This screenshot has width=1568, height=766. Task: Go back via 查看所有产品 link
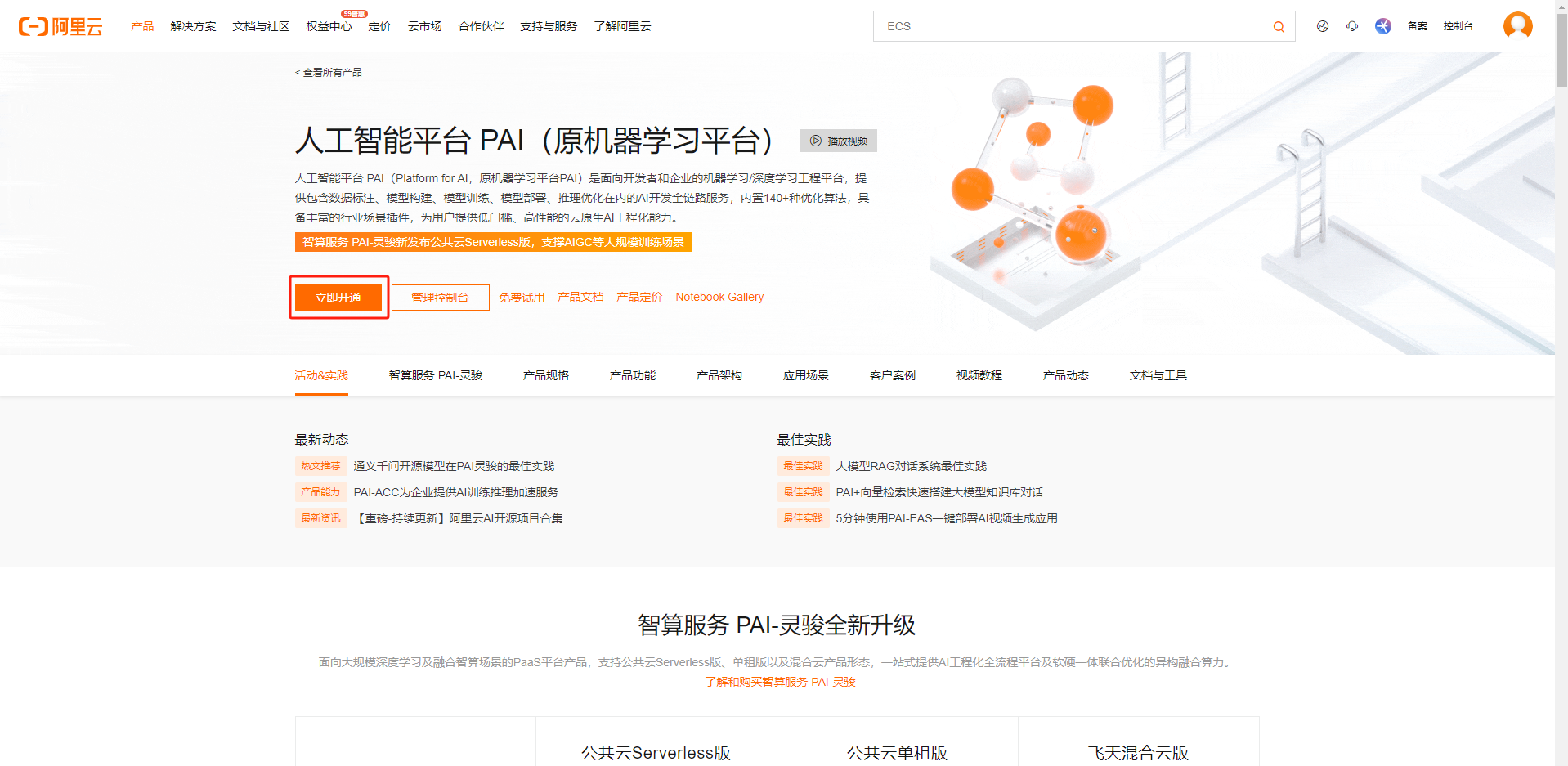pos(329,73)
